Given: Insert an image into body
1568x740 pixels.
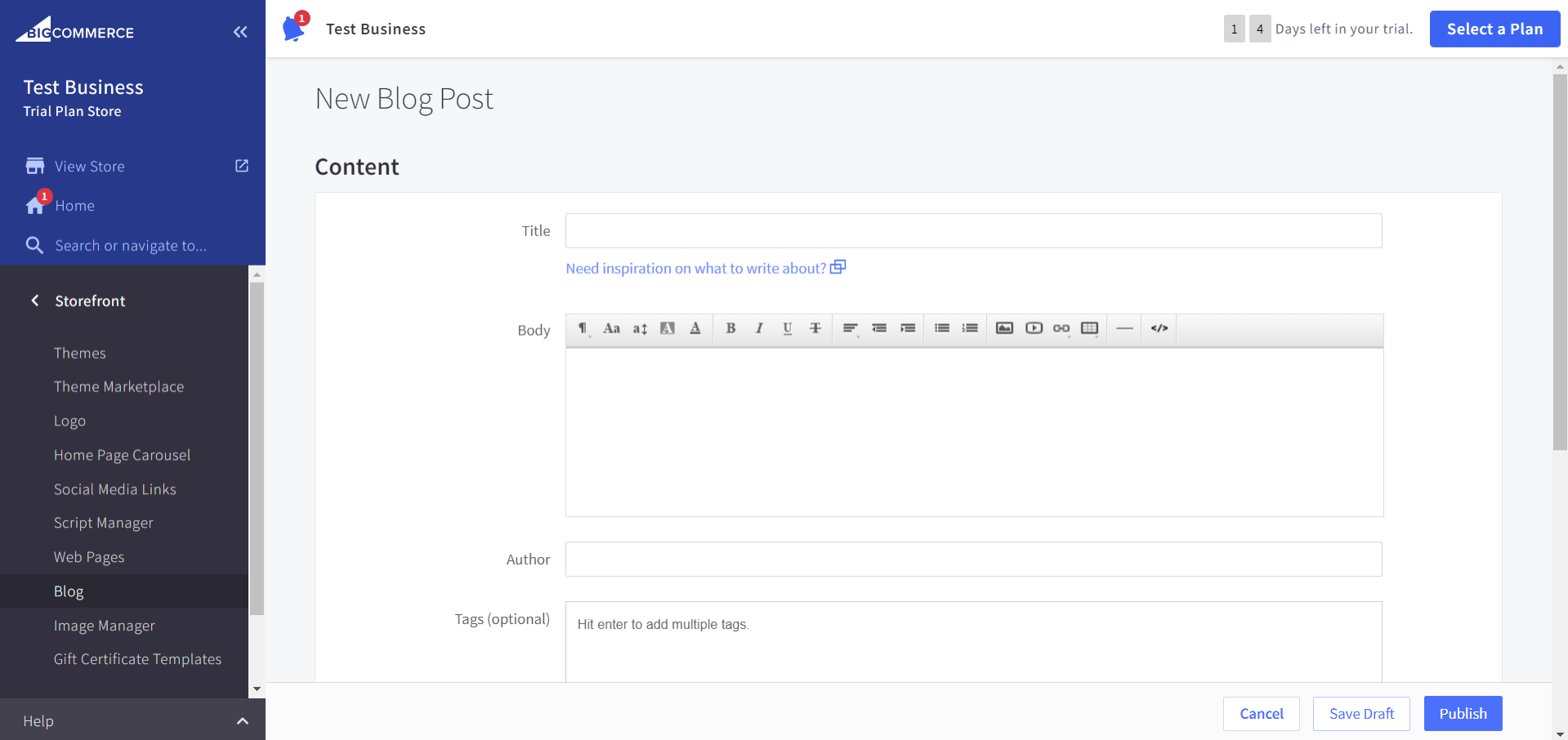Looking at the screenshot, I should point(1005,328).
